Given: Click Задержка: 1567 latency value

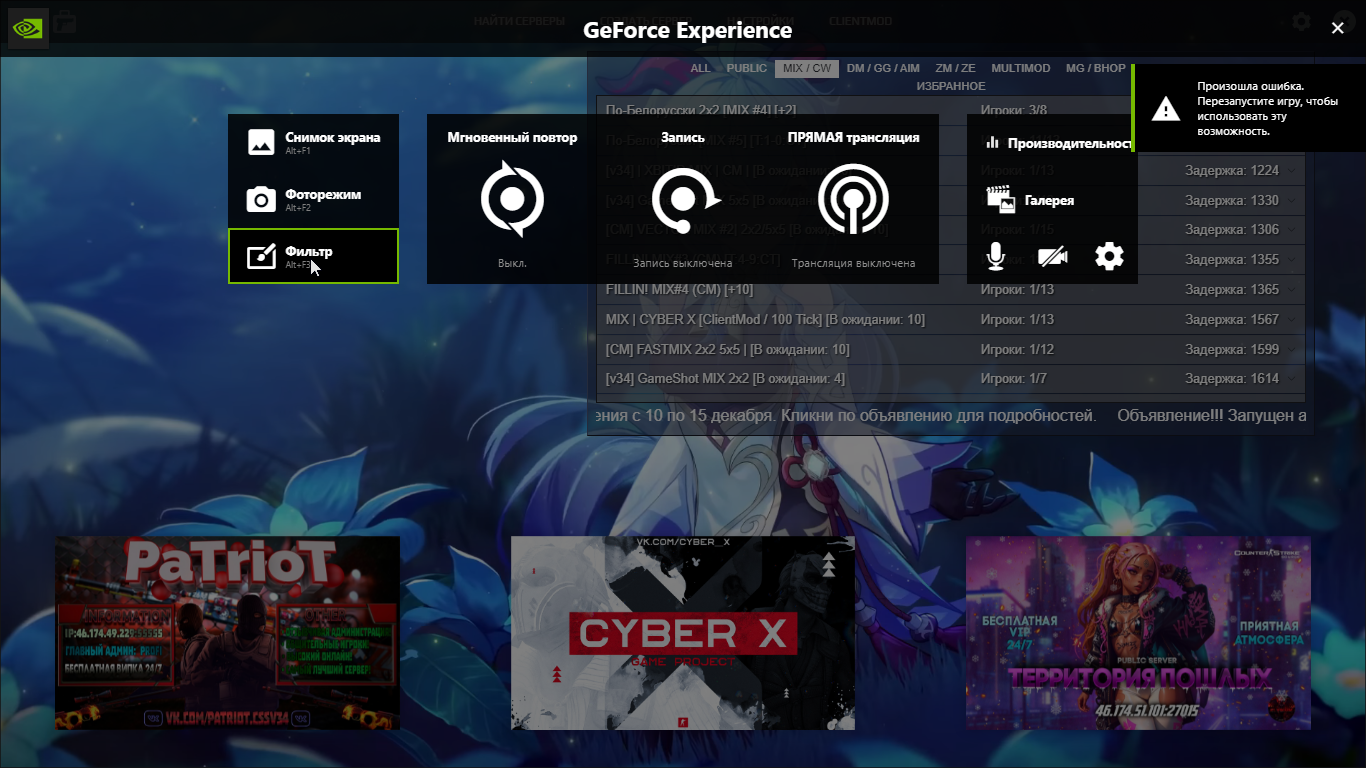Looking at the screenshot, I should pos(1232,319).
